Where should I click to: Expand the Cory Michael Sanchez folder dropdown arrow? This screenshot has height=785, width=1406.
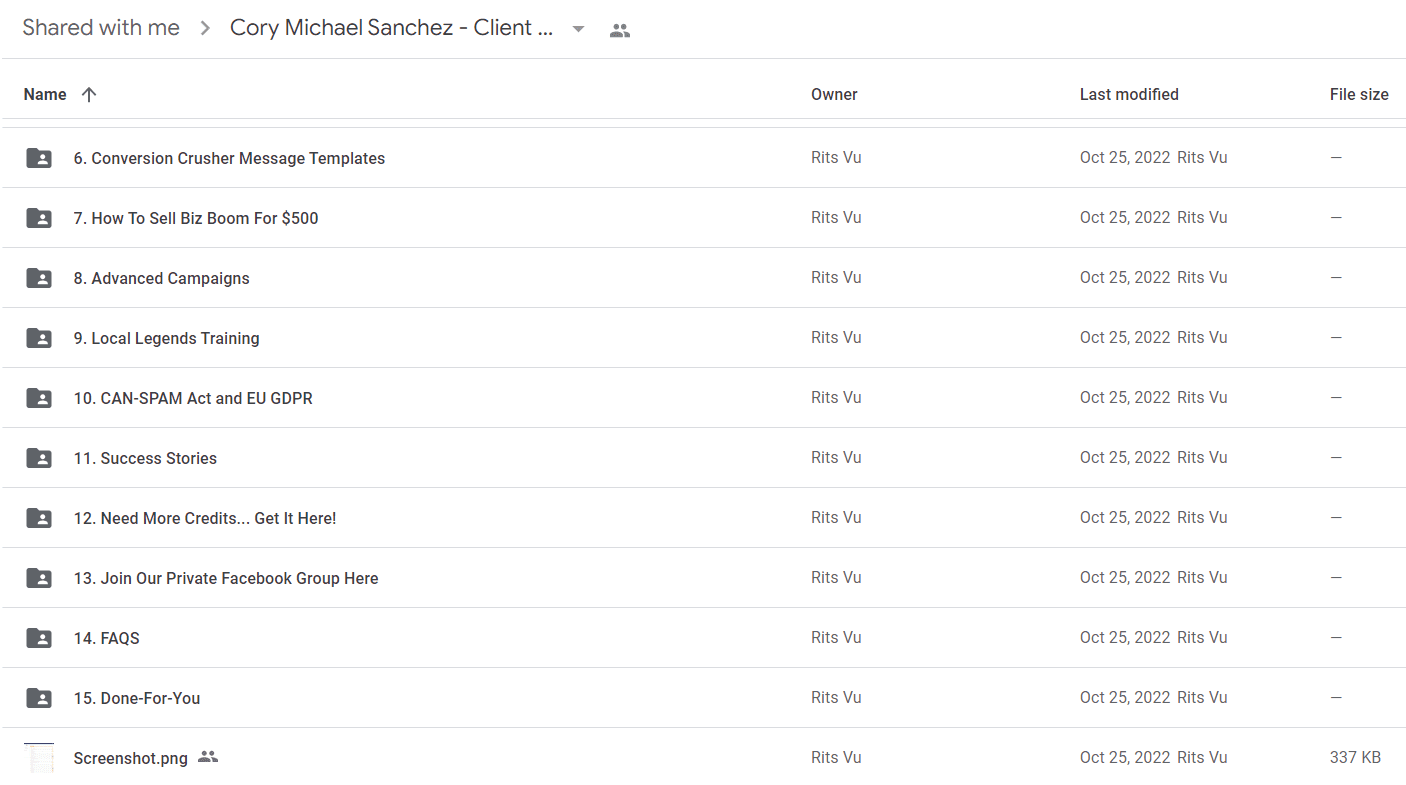[578, 29]
